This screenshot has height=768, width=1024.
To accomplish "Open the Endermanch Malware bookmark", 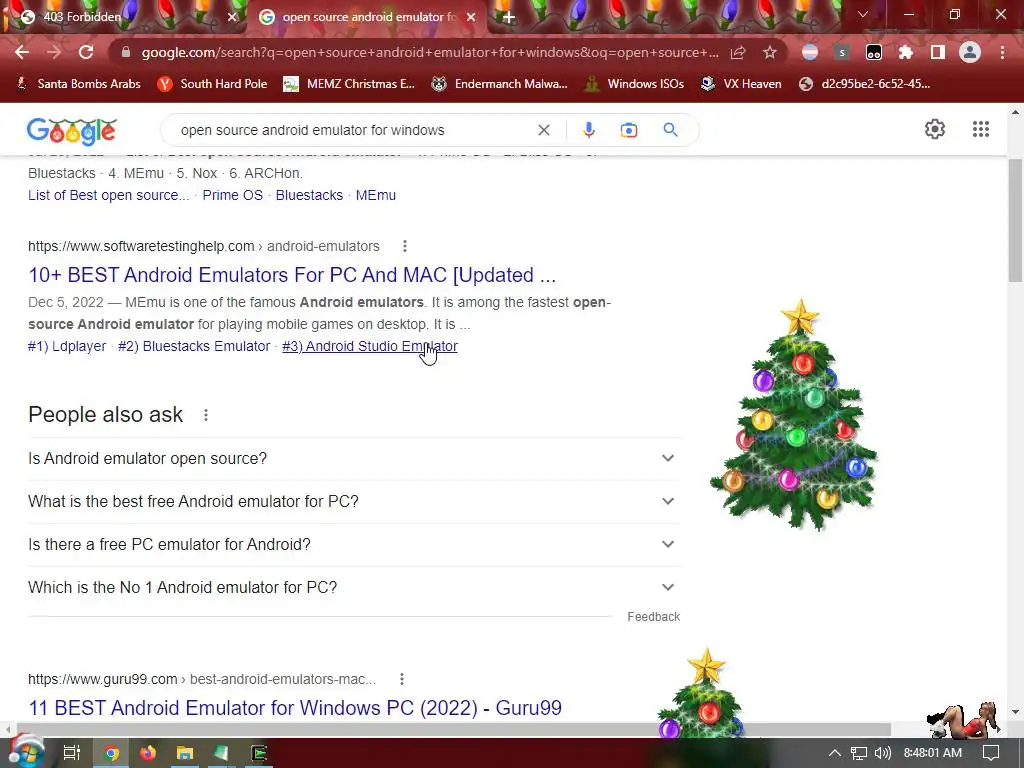I will tap(500, 84).
